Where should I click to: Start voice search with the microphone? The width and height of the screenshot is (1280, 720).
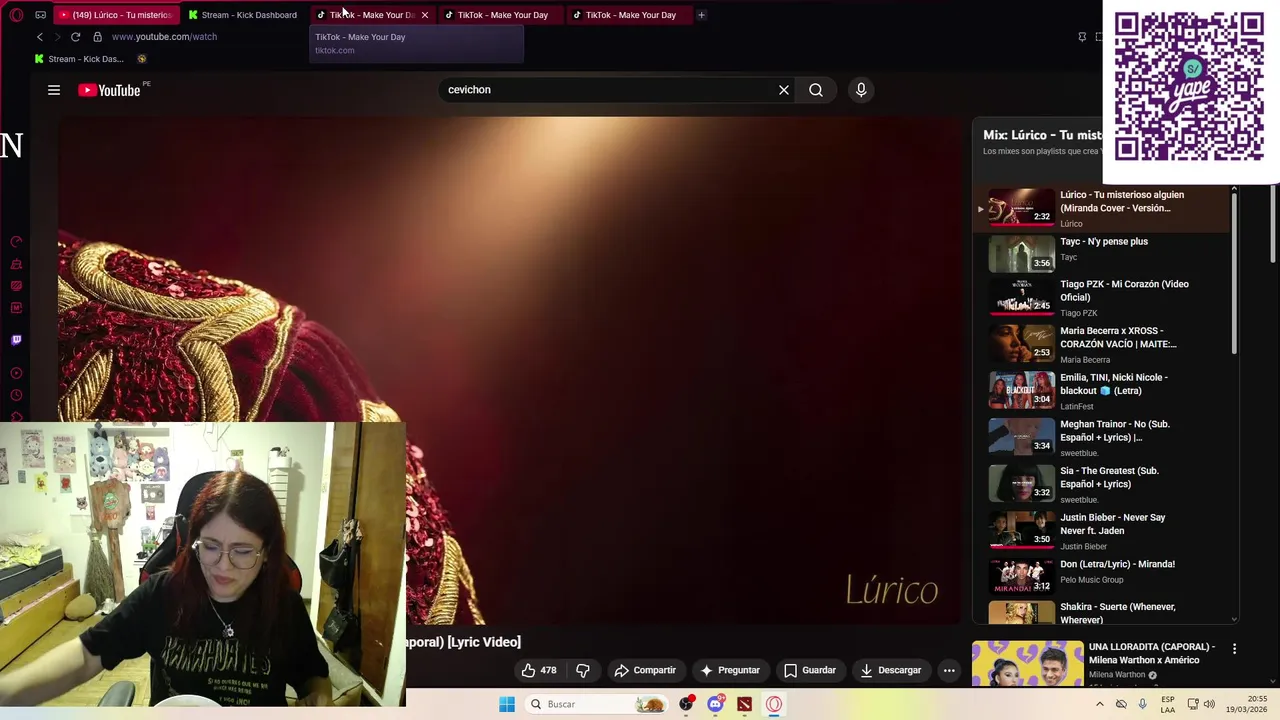click(x=861, y=90)
